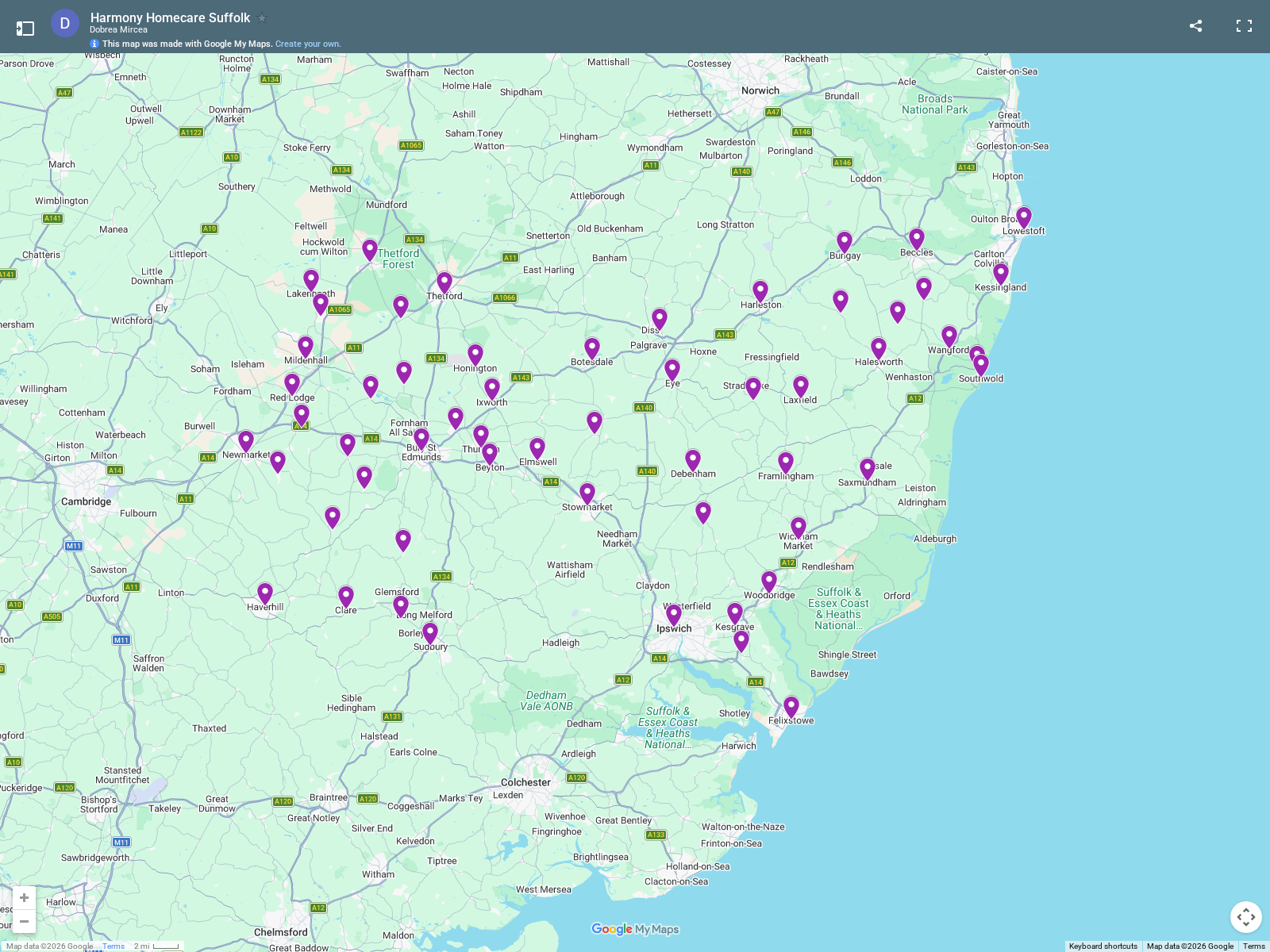Select the Newmarket map pin
This screenshot has width=1270, height=952.
pos(246,440)
